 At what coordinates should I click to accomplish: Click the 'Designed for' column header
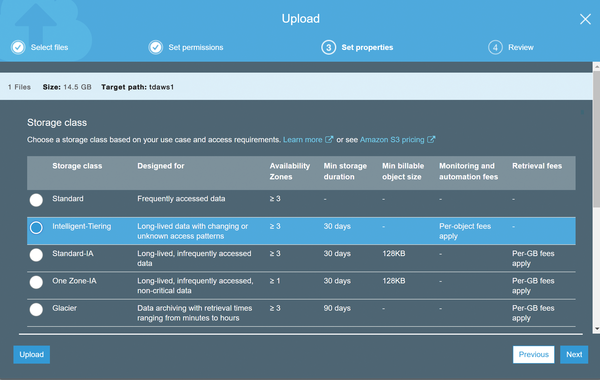161,166
